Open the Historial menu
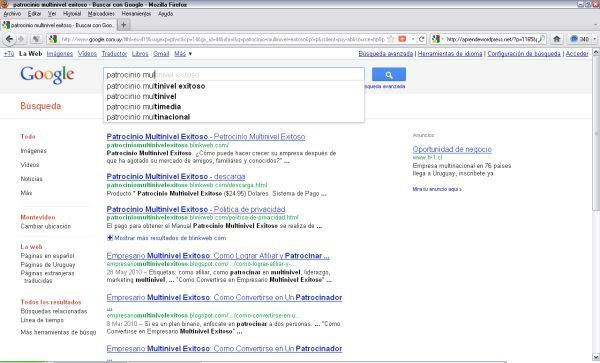Viewport: 600px width, 363px height. (72, 14)
